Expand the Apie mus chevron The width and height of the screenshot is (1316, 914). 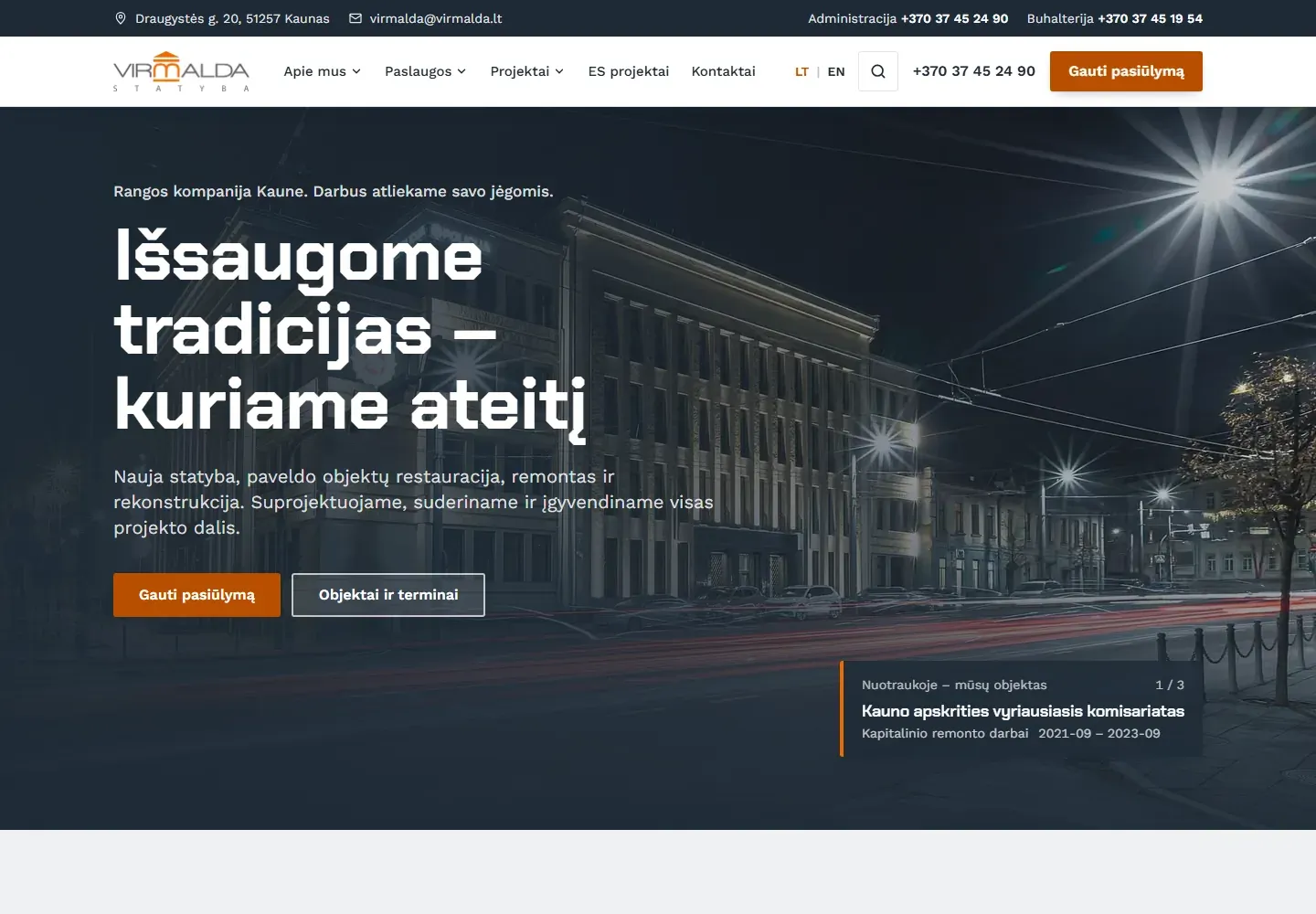[356, 71]
